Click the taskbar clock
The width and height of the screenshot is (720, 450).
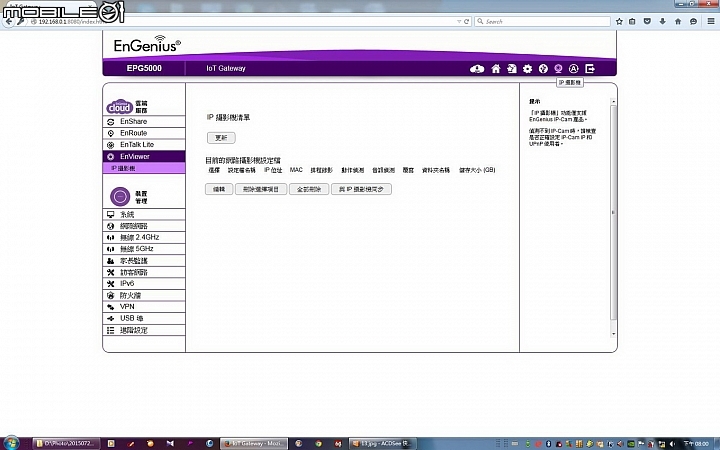coord(696,444)
